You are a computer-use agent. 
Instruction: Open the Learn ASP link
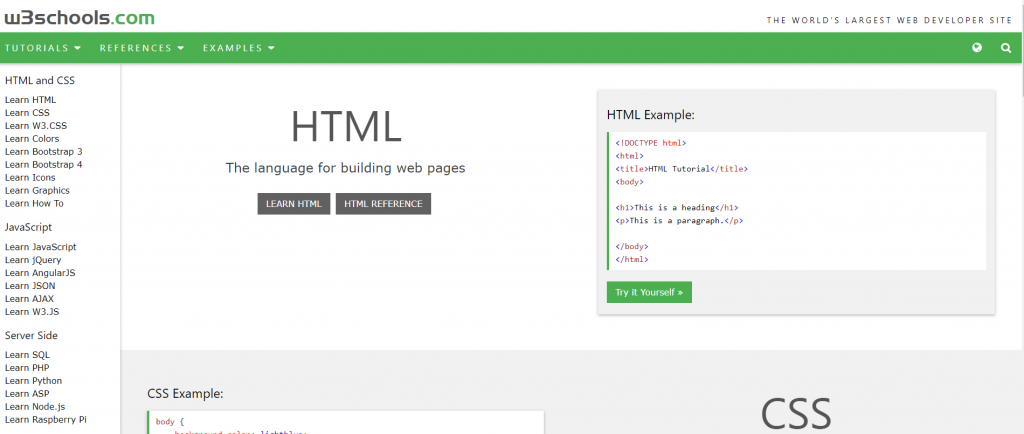point(27,394)
